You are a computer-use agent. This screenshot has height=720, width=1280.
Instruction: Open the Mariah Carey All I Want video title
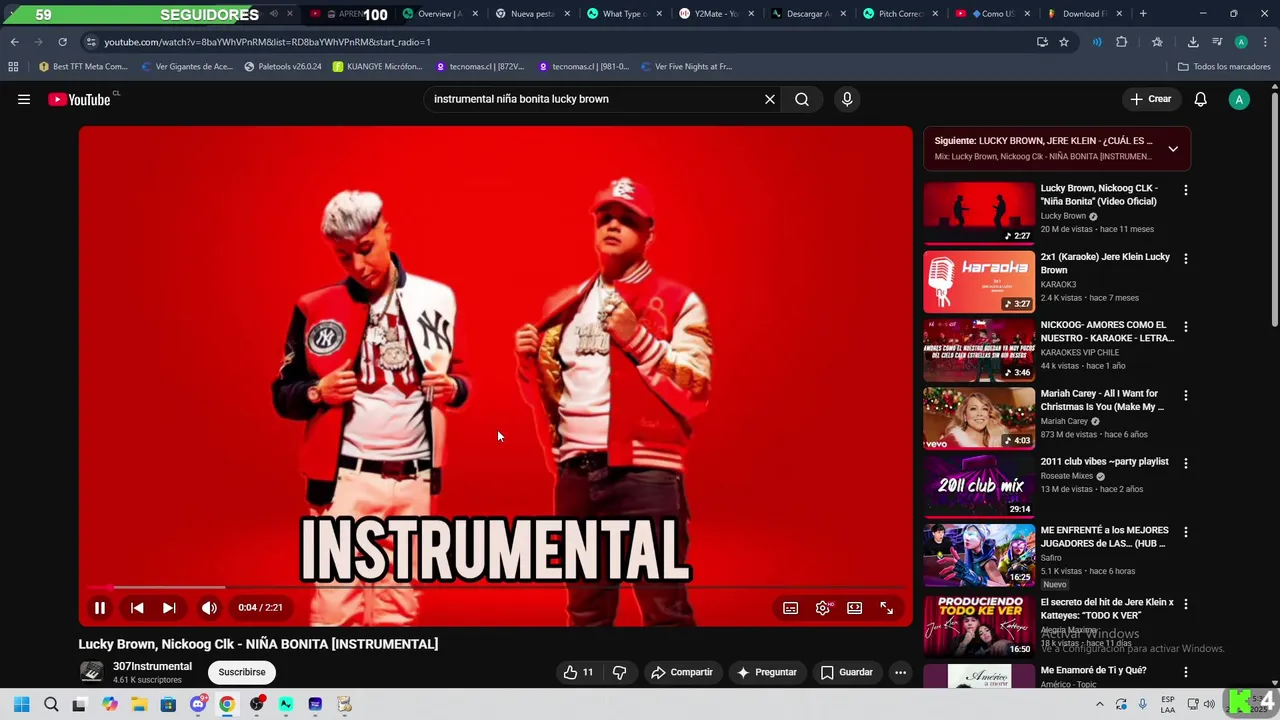tap(1101, 400)
